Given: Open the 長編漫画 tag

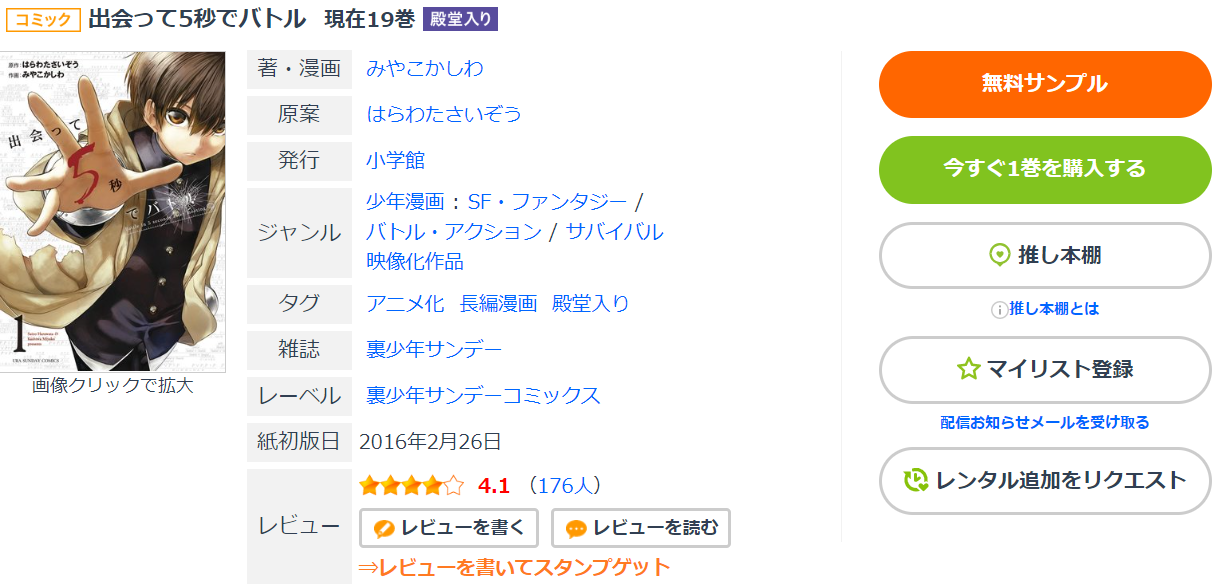Looking at the screenshot, I should [498, 304].
